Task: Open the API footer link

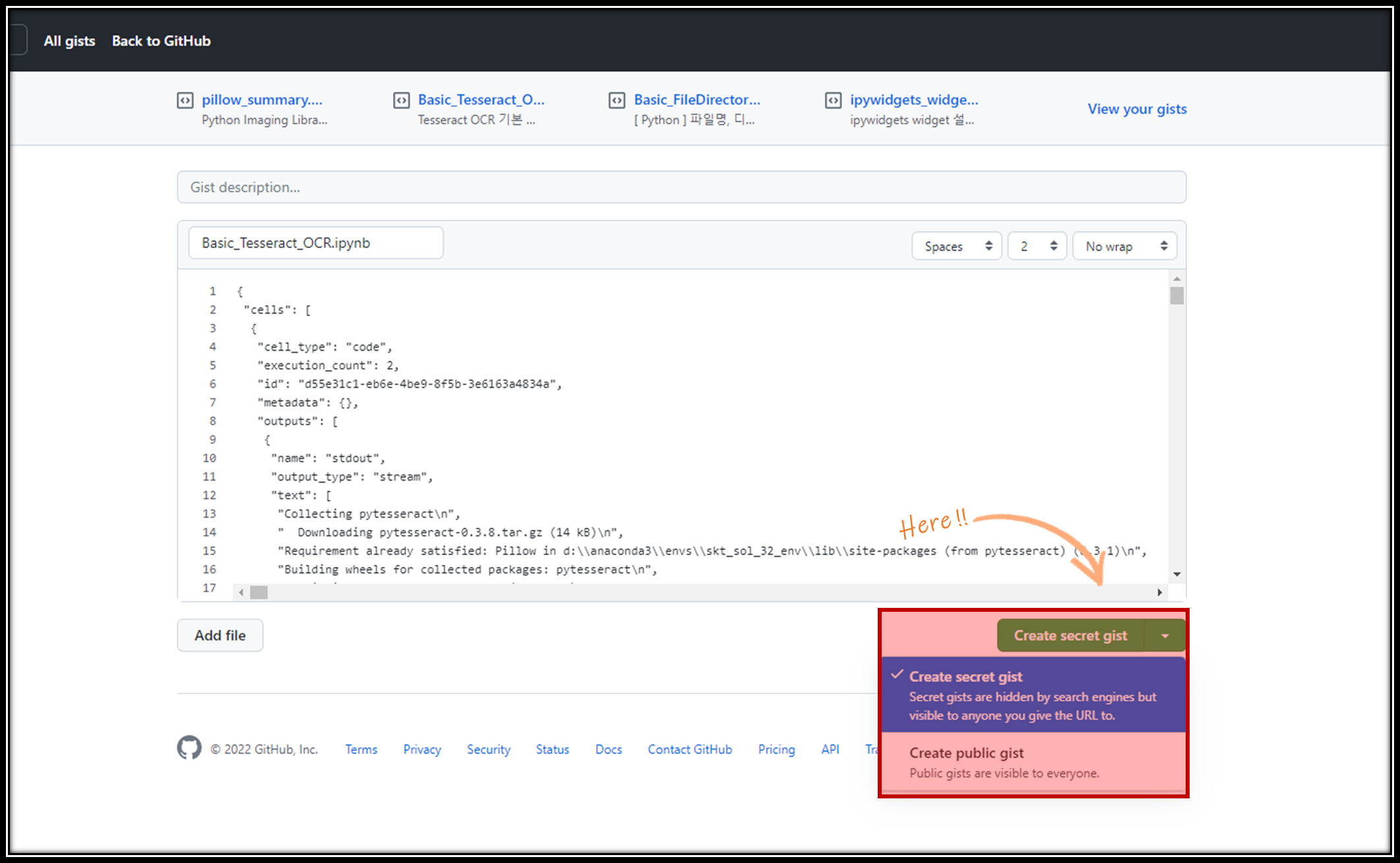Action: (830, 750)
